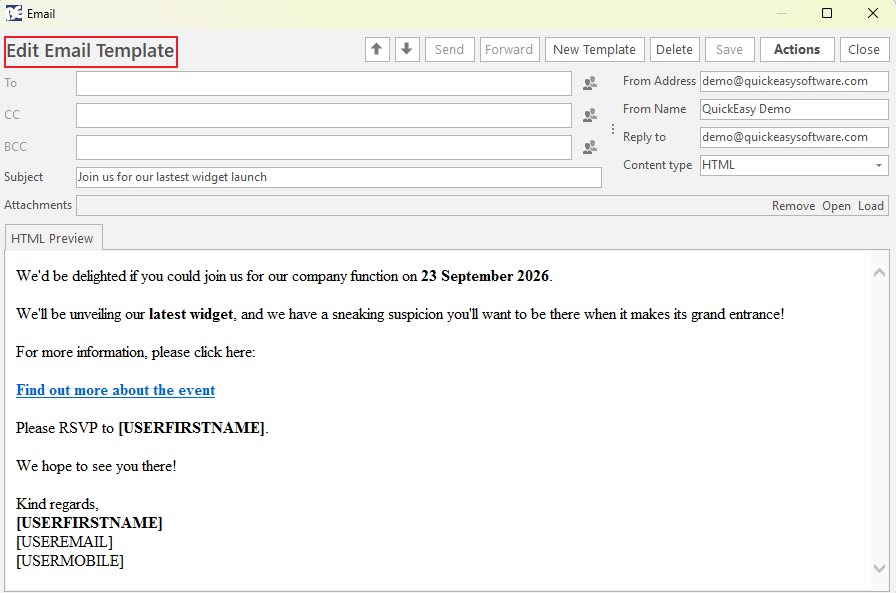Click the '[USEREMAIL]' placeholder text
The image size is (896, 593).
click(x=64, y=542)
